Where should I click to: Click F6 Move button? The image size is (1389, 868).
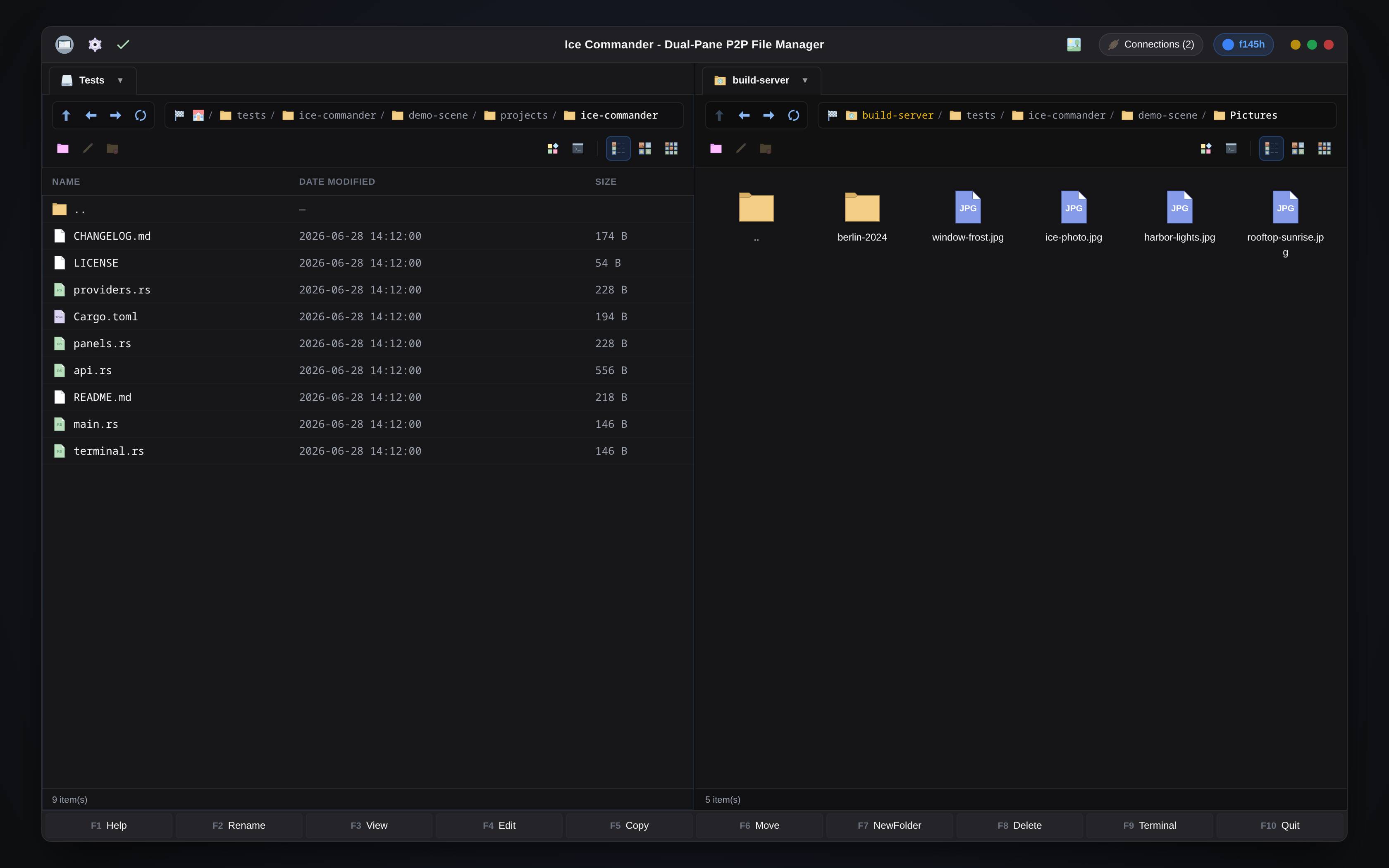point(759,825)
